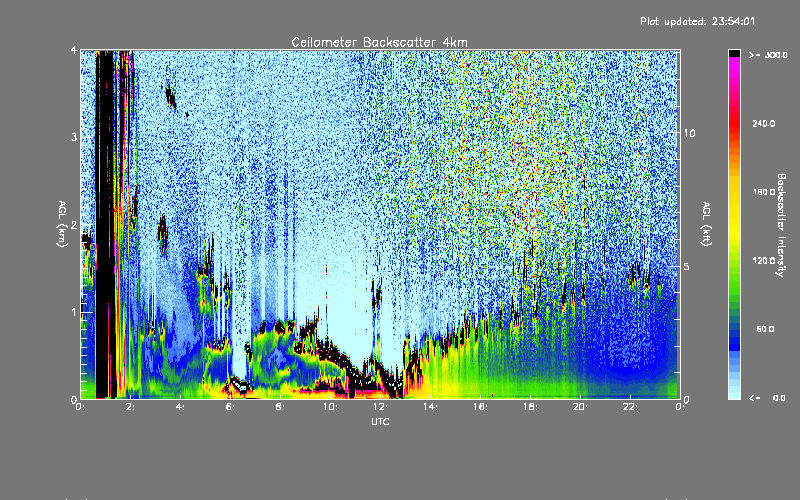
Task: Click the '2:' tick on the UTC axis
Action: [x=130, y=407]
